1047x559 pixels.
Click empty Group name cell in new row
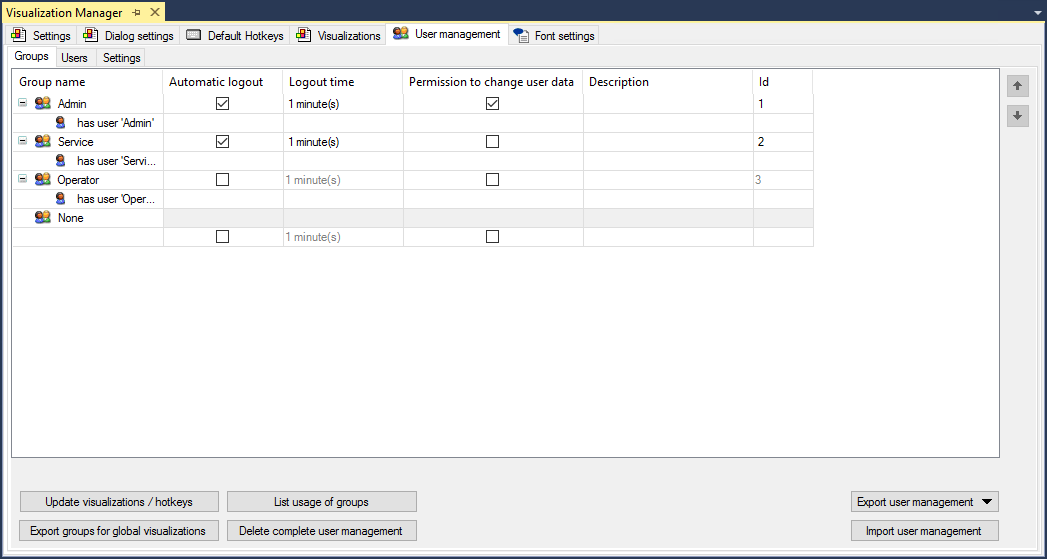point(88,236)
